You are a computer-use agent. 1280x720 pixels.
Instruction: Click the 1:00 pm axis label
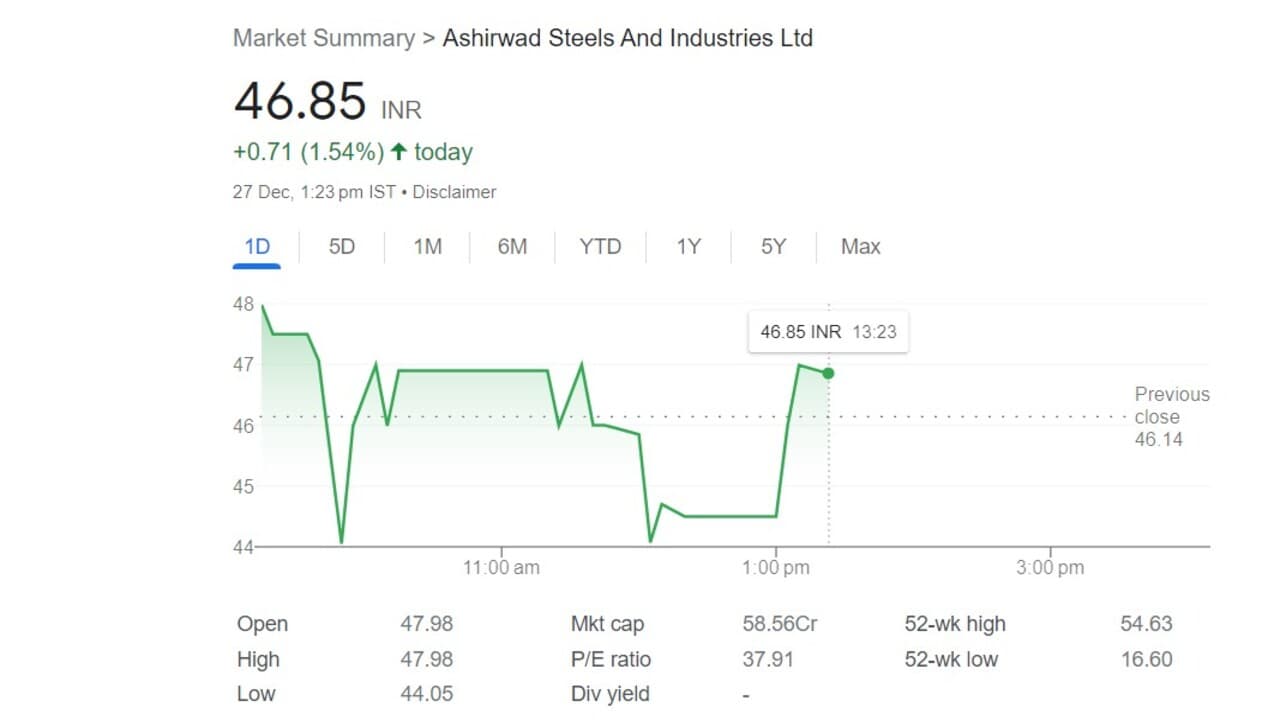[776, 568]
